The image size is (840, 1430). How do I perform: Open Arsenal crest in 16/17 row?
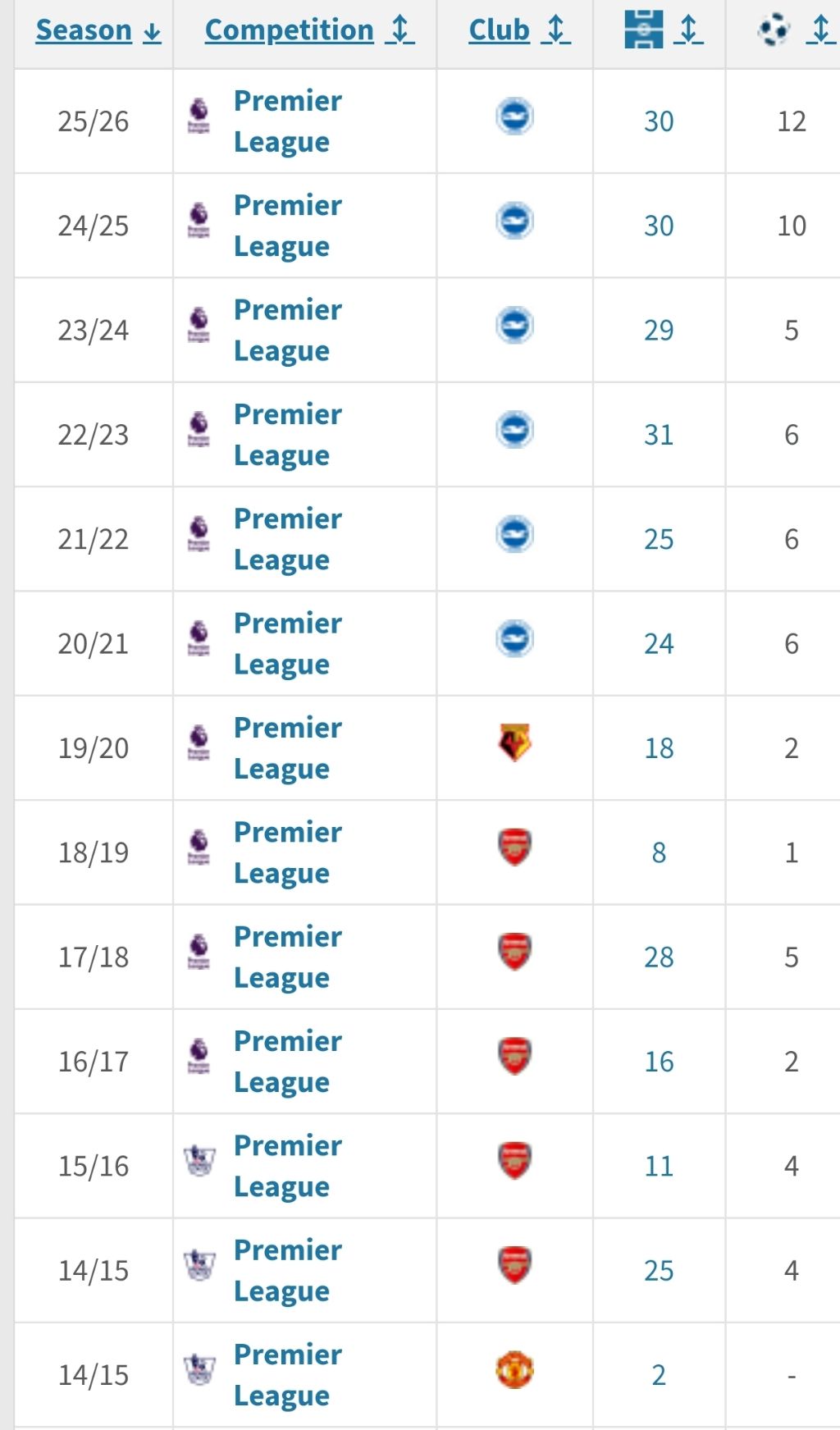[515, 1056]
